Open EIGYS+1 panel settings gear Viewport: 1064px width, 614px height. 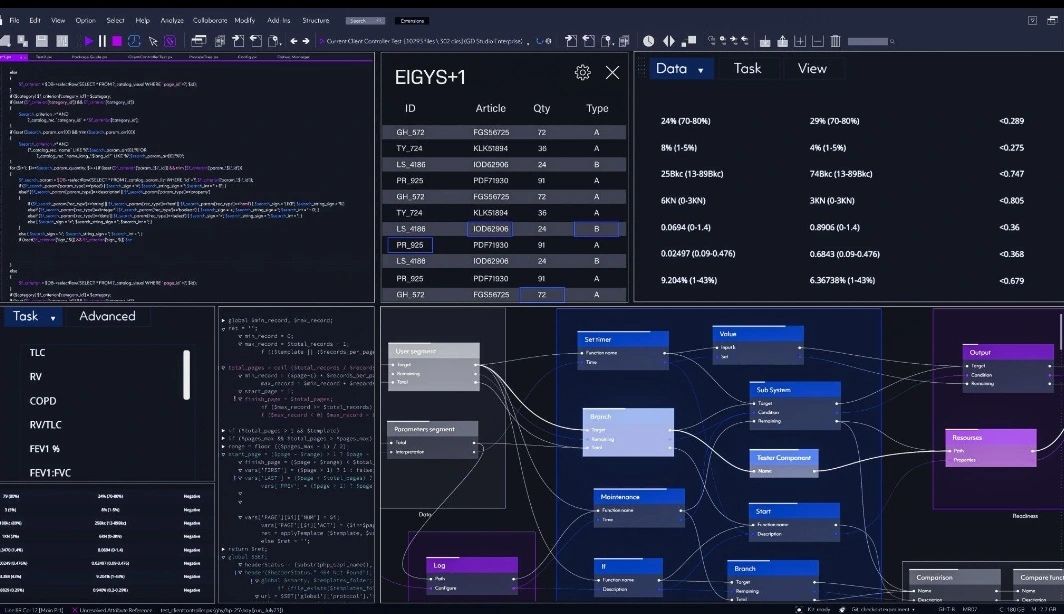[582, 73]
